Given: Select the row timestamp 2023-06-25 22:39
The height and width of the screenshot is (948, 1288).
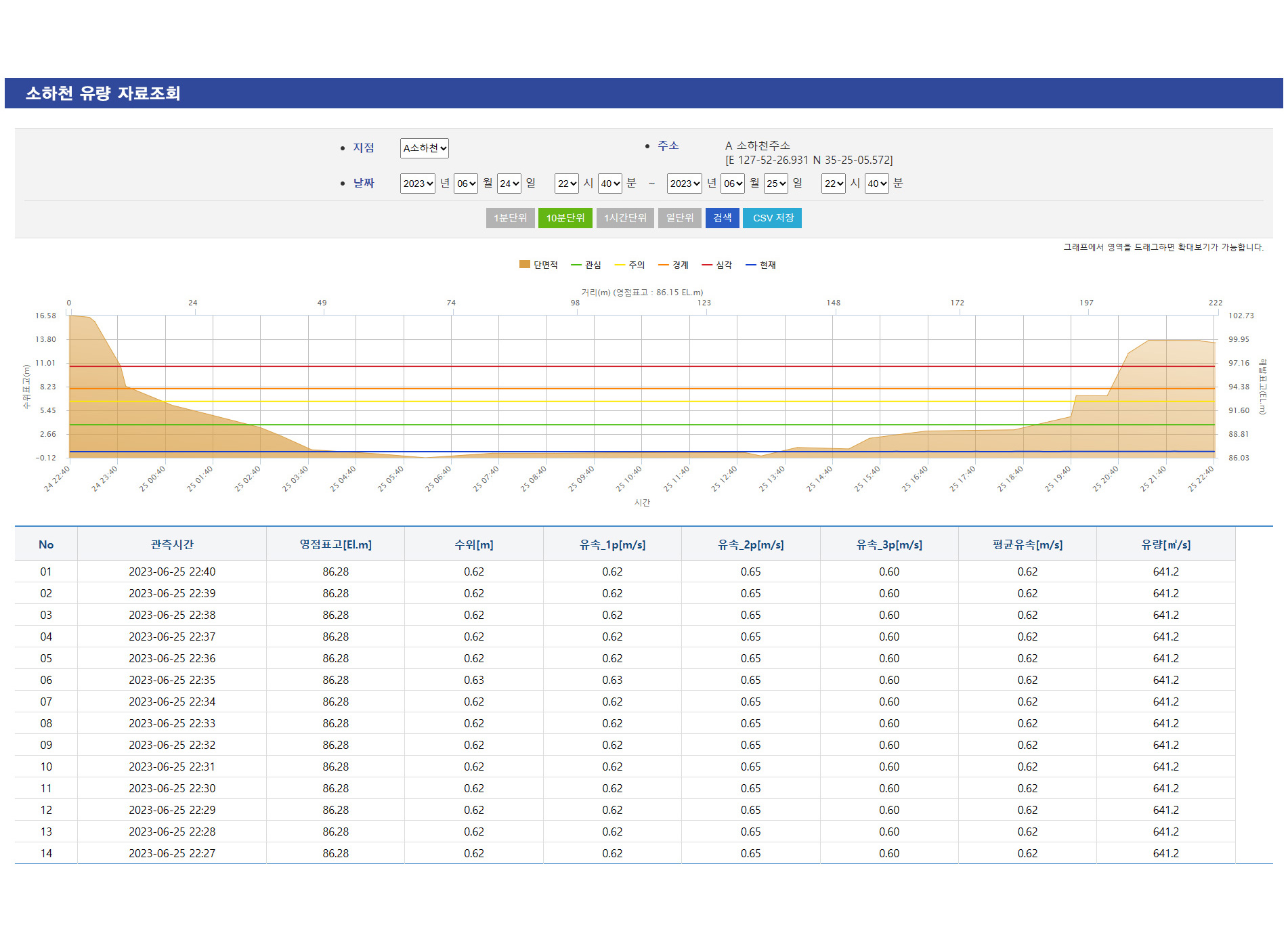Looking at the screenshot, I should (172, 593).
